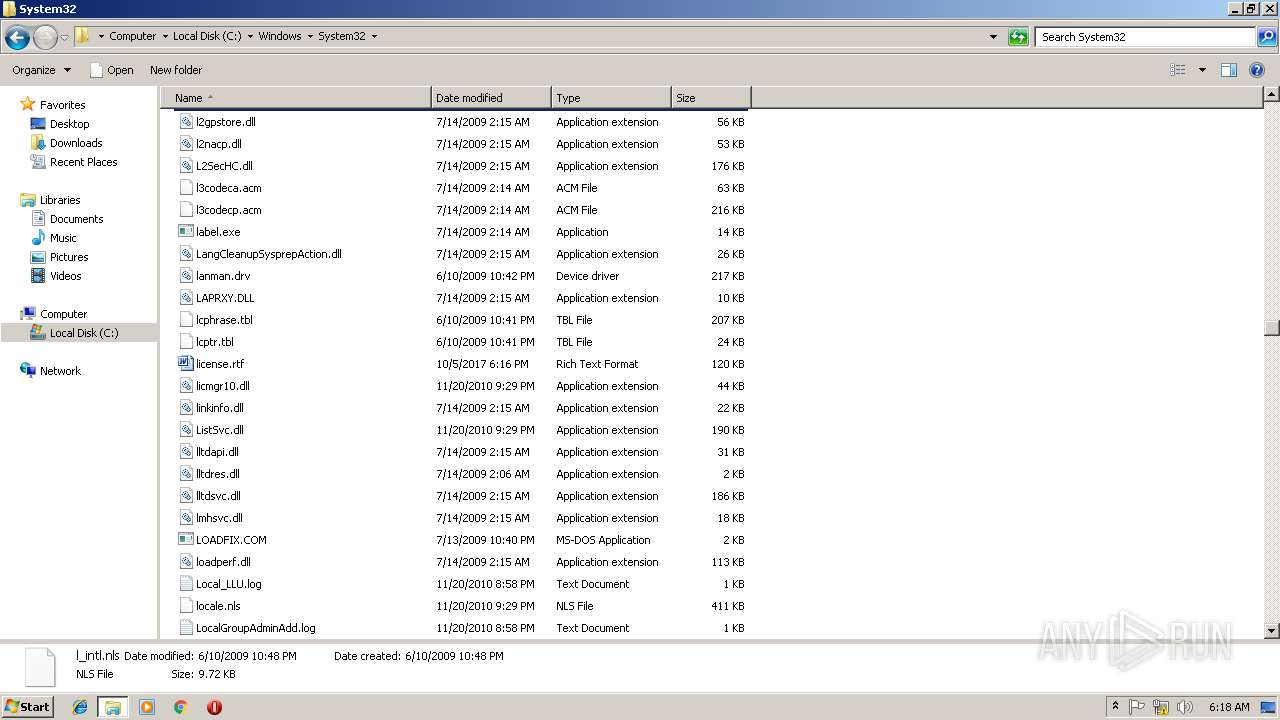Open the Start menu
The width and height of the screenshot is (1280, 720).
tap(27, 707)
